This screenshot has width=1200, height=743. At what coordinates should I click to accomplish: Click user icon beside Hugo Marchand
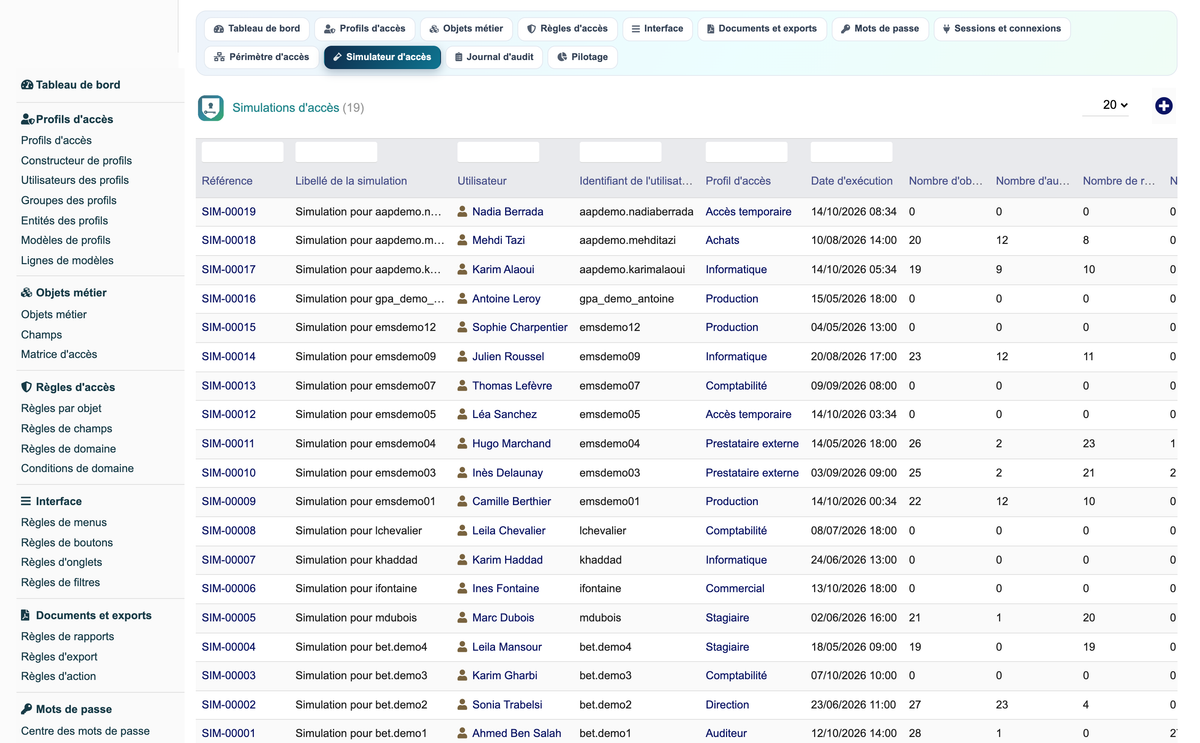tap(463, 444)
